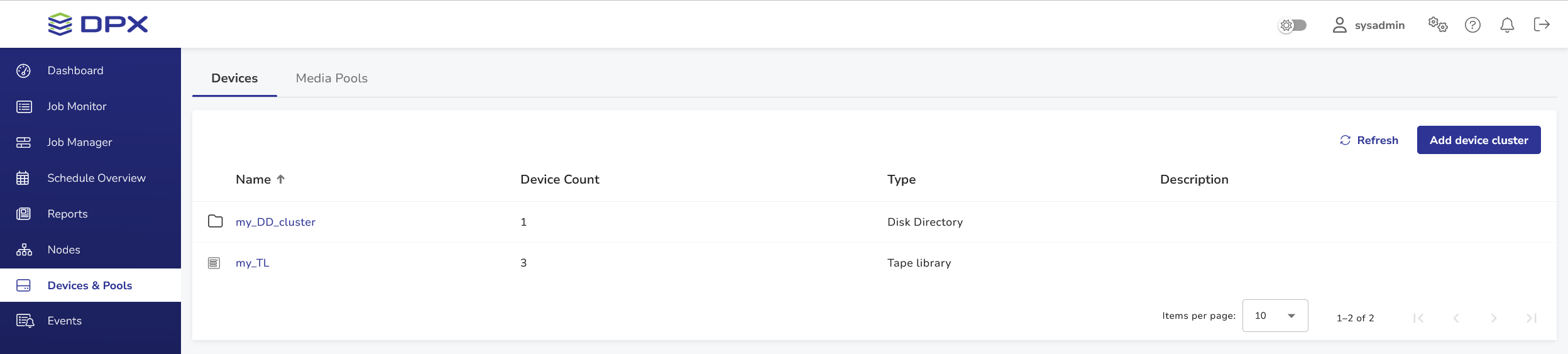Sort by the Name column arrow

tap(281, 179)
